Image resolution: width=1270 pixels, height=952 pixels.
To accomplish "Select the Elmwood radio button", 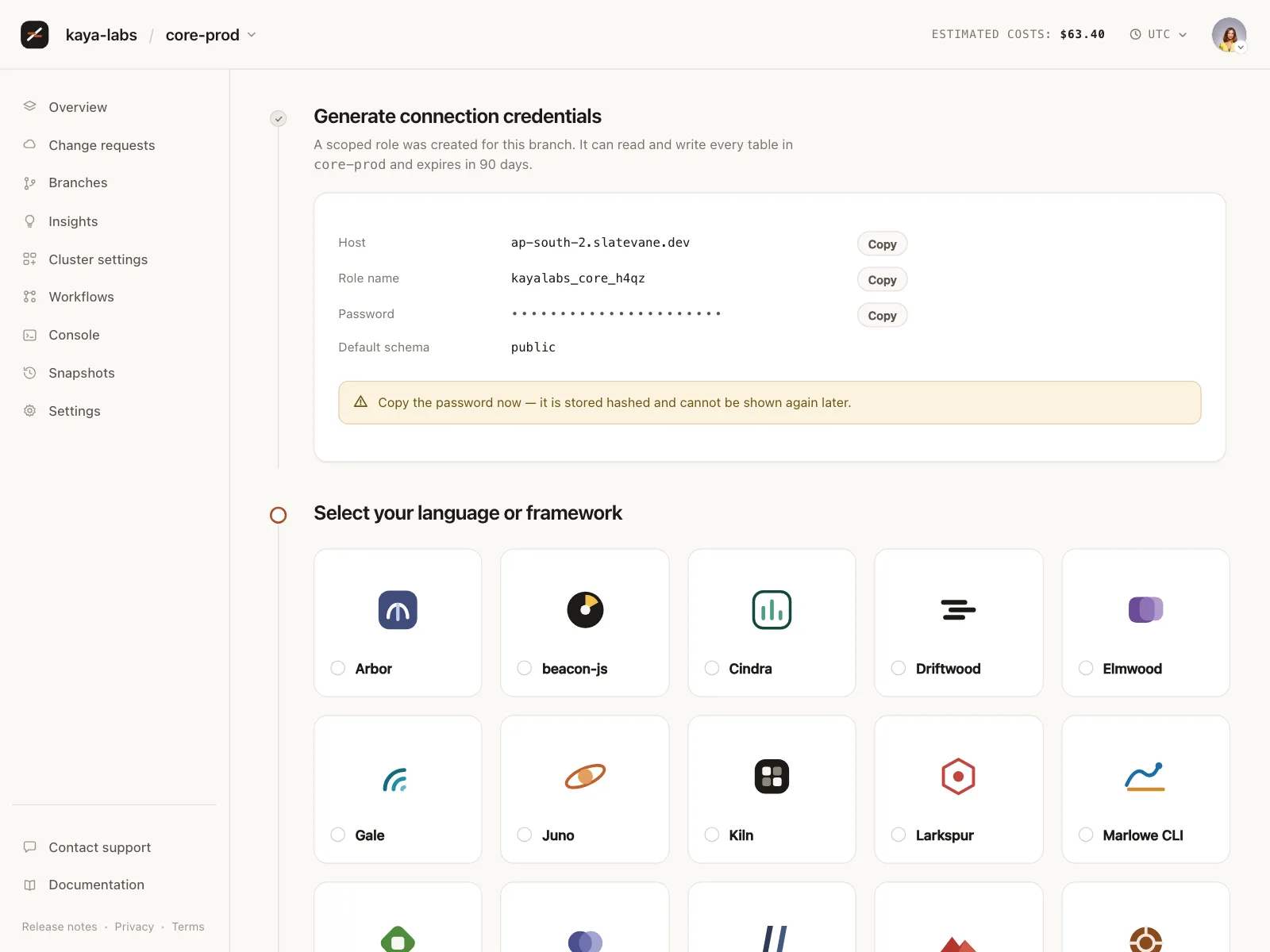I will (x=1086, y=668).
